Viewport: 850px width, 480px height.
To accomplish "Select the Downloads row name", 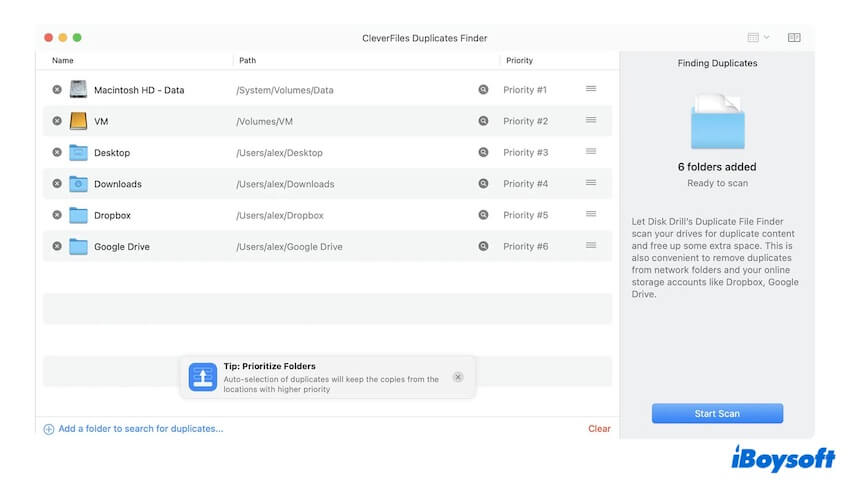I will tap(118, 184).
